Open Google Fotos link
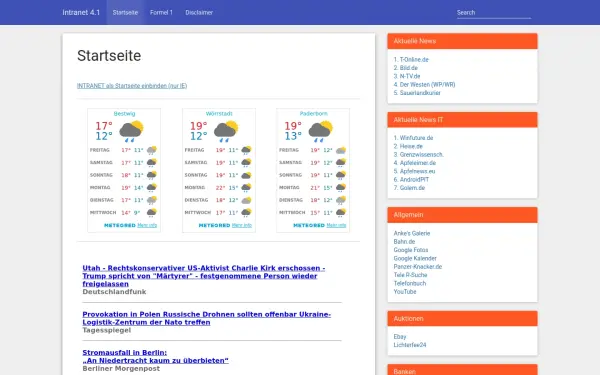The image size is (600, 375). (411, 250)
